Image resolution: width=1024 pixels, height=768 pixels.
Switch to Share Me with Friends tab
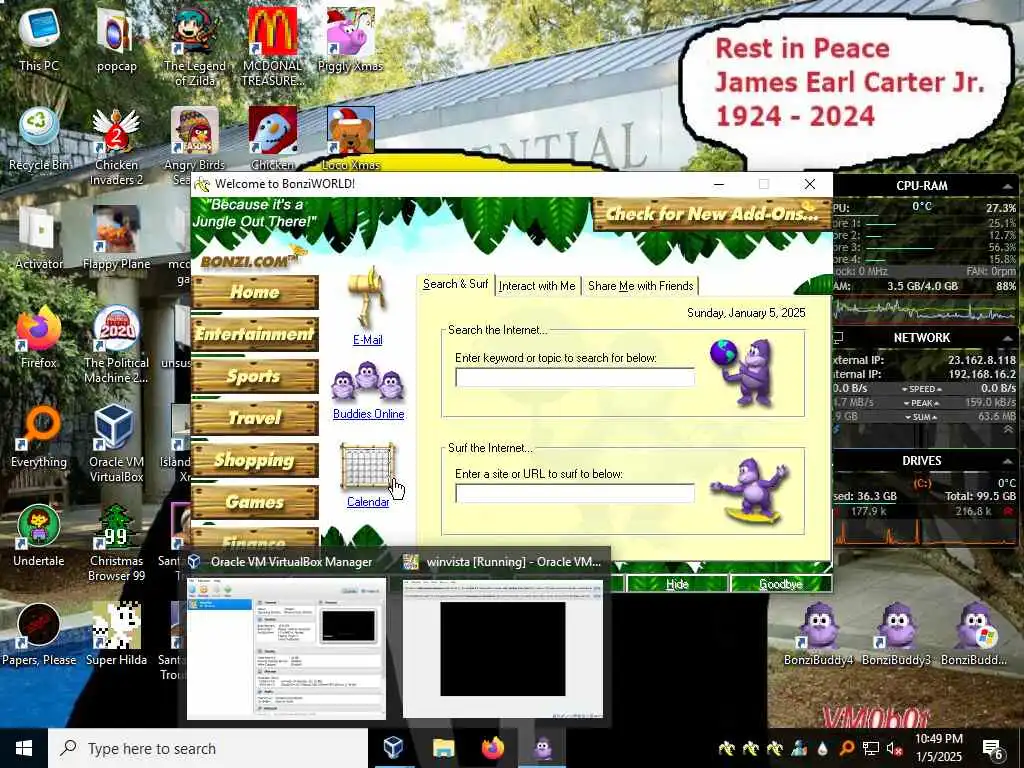coord(640,286)
